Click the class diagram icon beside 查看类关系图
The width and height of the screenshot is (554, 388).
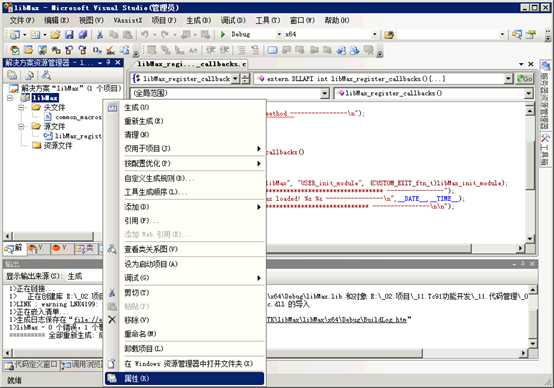point(112,249)
